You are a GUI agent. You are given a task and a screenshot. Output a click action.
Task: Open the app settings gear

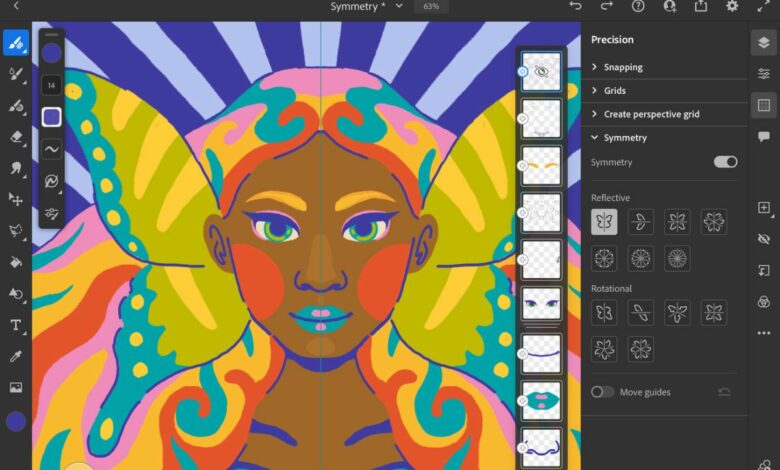coord(732,6)
